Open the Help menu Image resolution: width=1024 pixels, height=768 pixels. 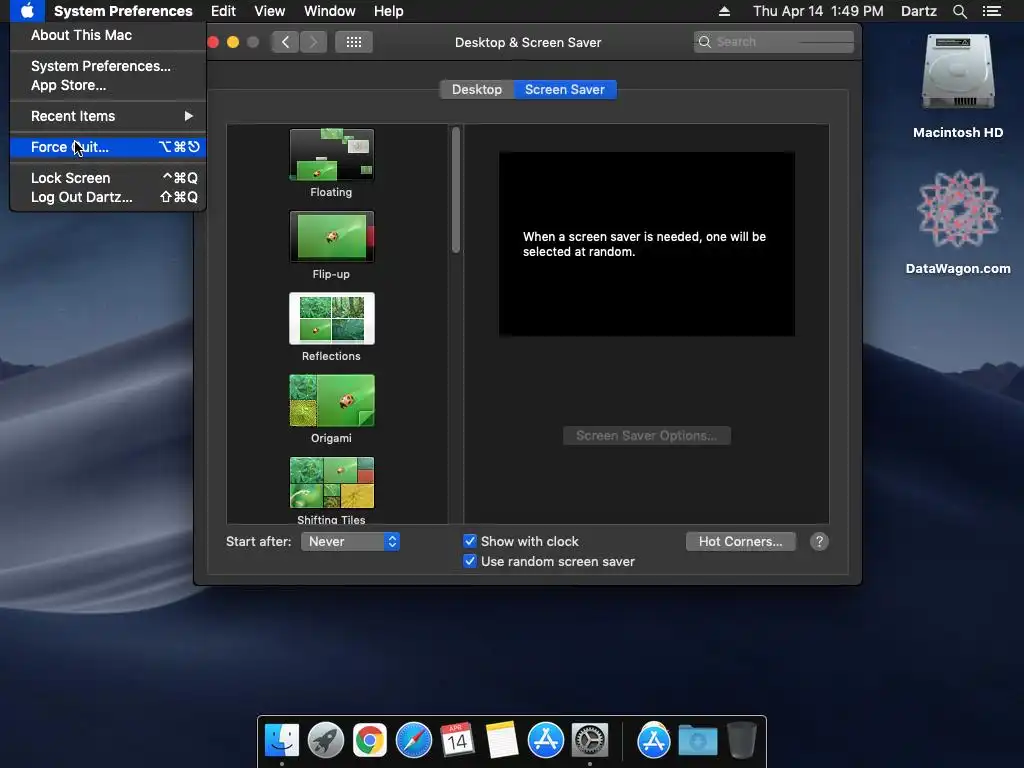[x=389, y=11]
